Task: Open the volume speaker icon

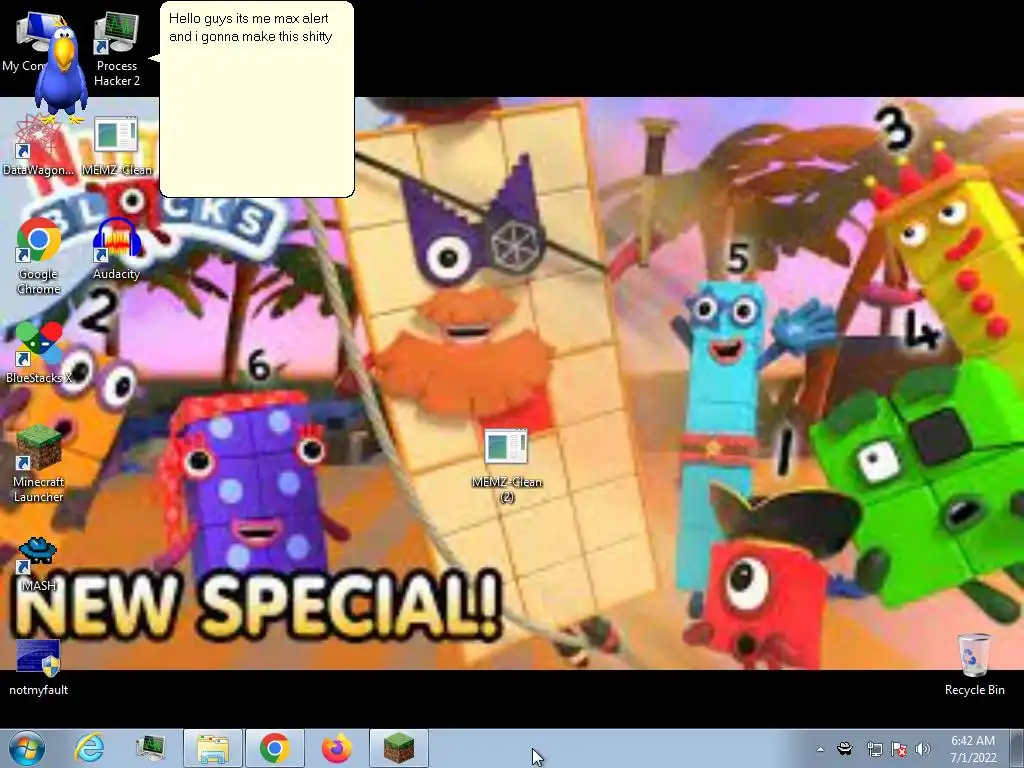Action: [x=923, y=749]
